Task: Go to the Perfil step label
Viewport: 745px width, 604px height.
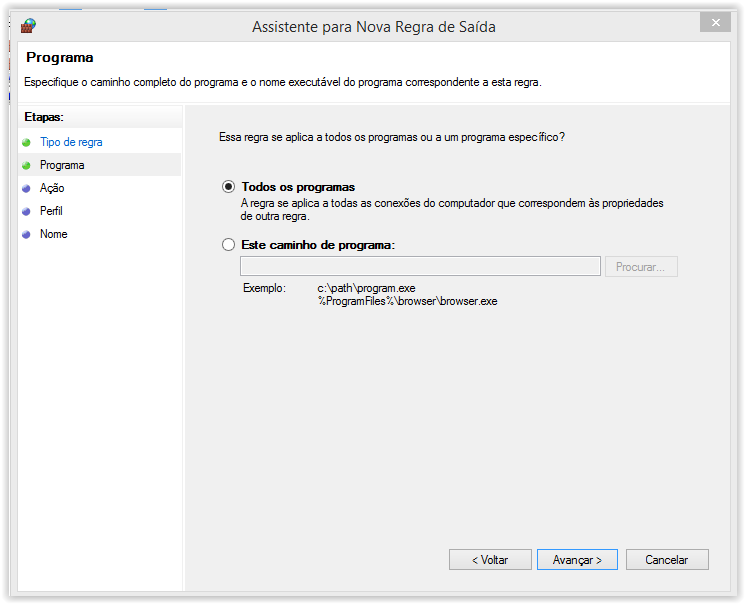Action: 51,211
